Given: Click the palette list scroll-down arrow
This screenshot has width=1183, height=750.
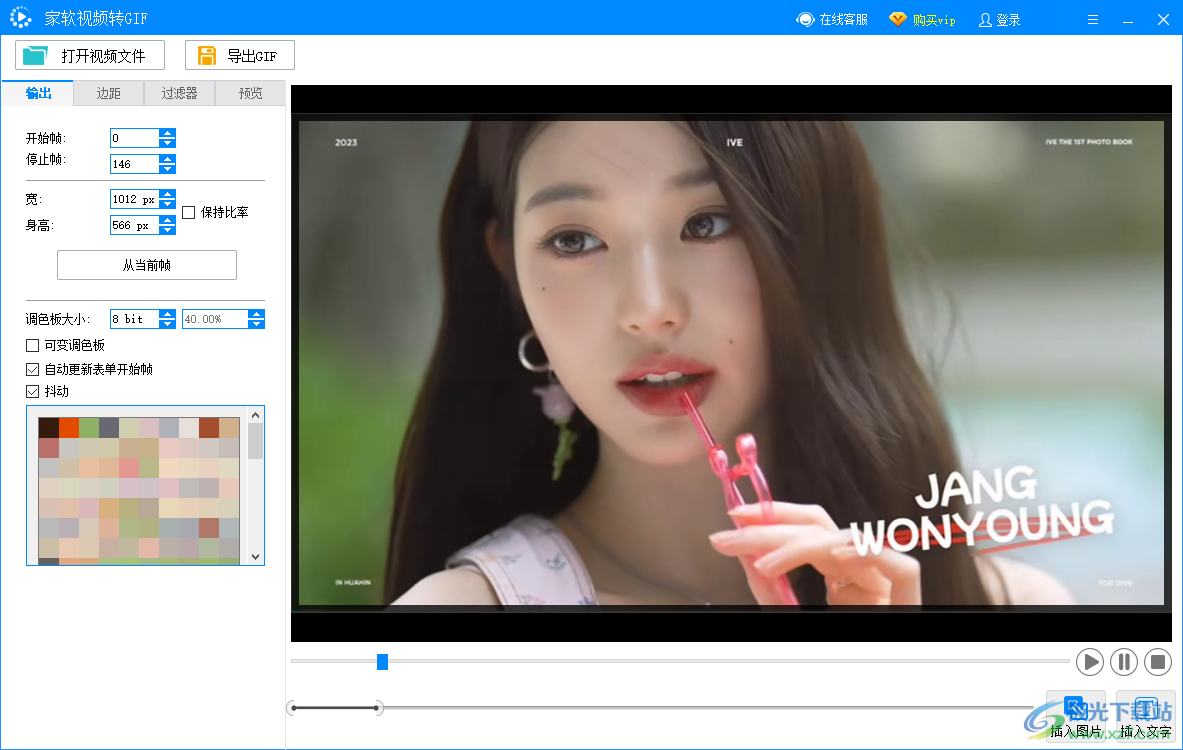Looking at the screenshot, I should click(x=256, y=557).
